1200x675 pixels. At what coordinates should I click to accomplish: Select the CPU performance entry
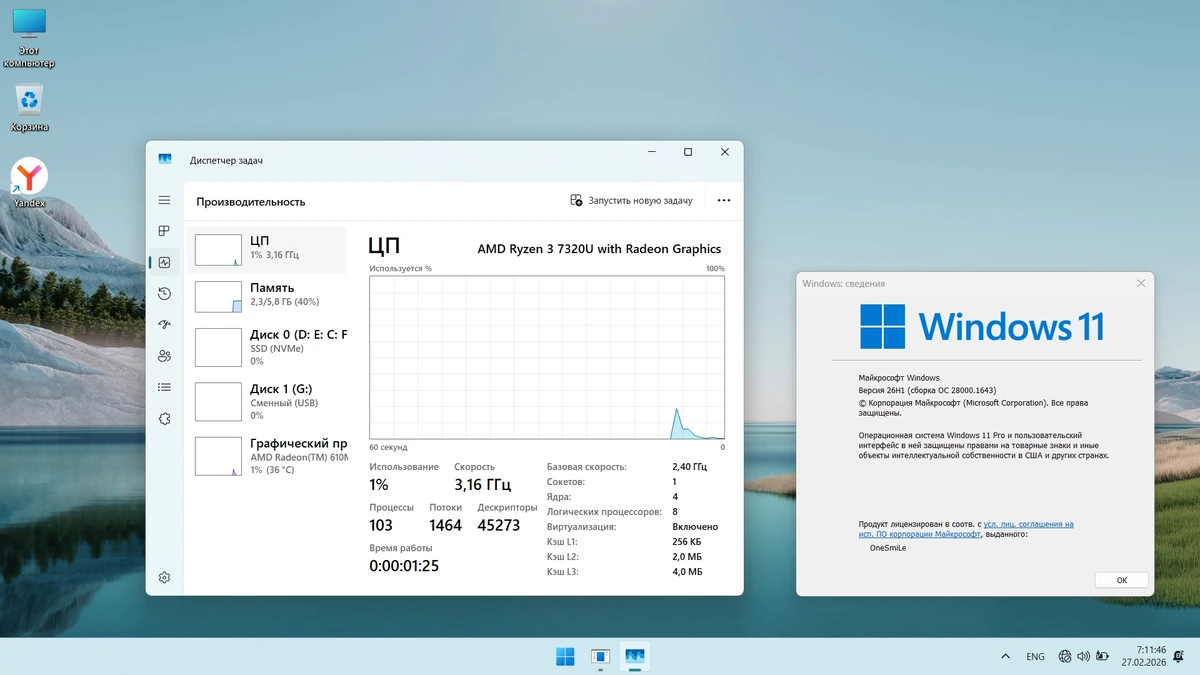pos(267,249)
